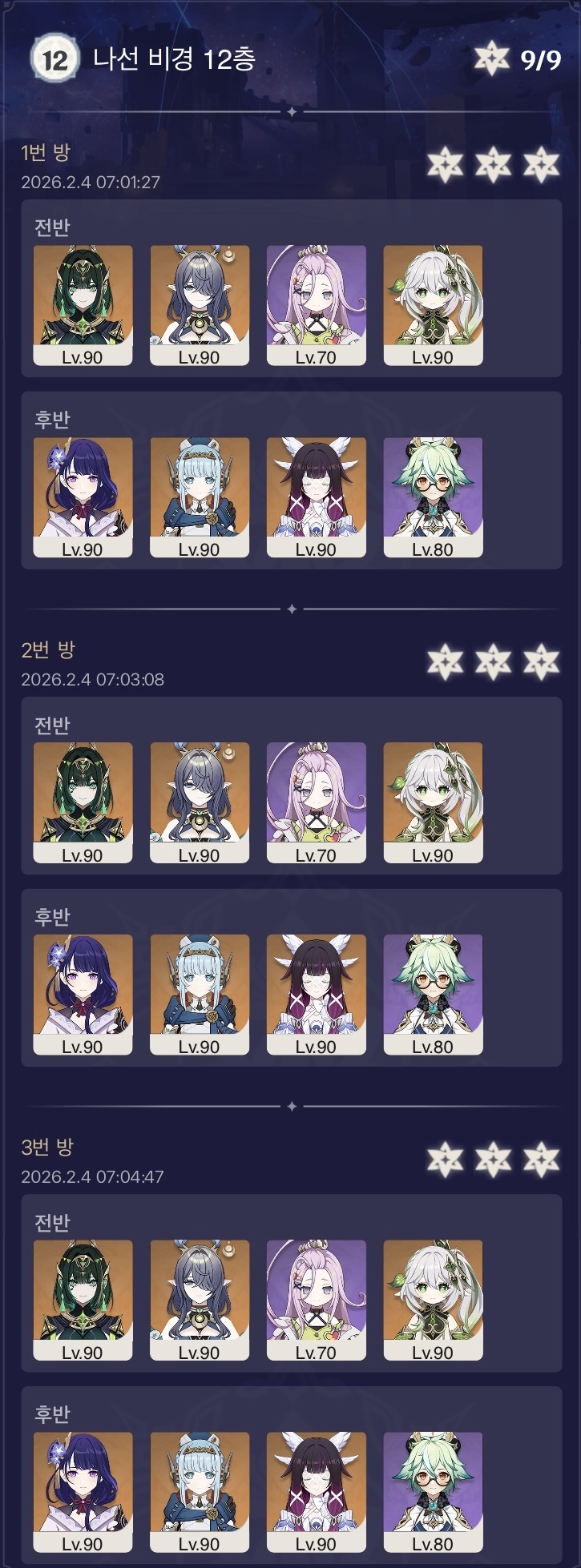Select glasses-wearing Lv.80 character in chamber 3 second half
The height and width of the screenshot is (1568, 581).
pos(433,1492)
